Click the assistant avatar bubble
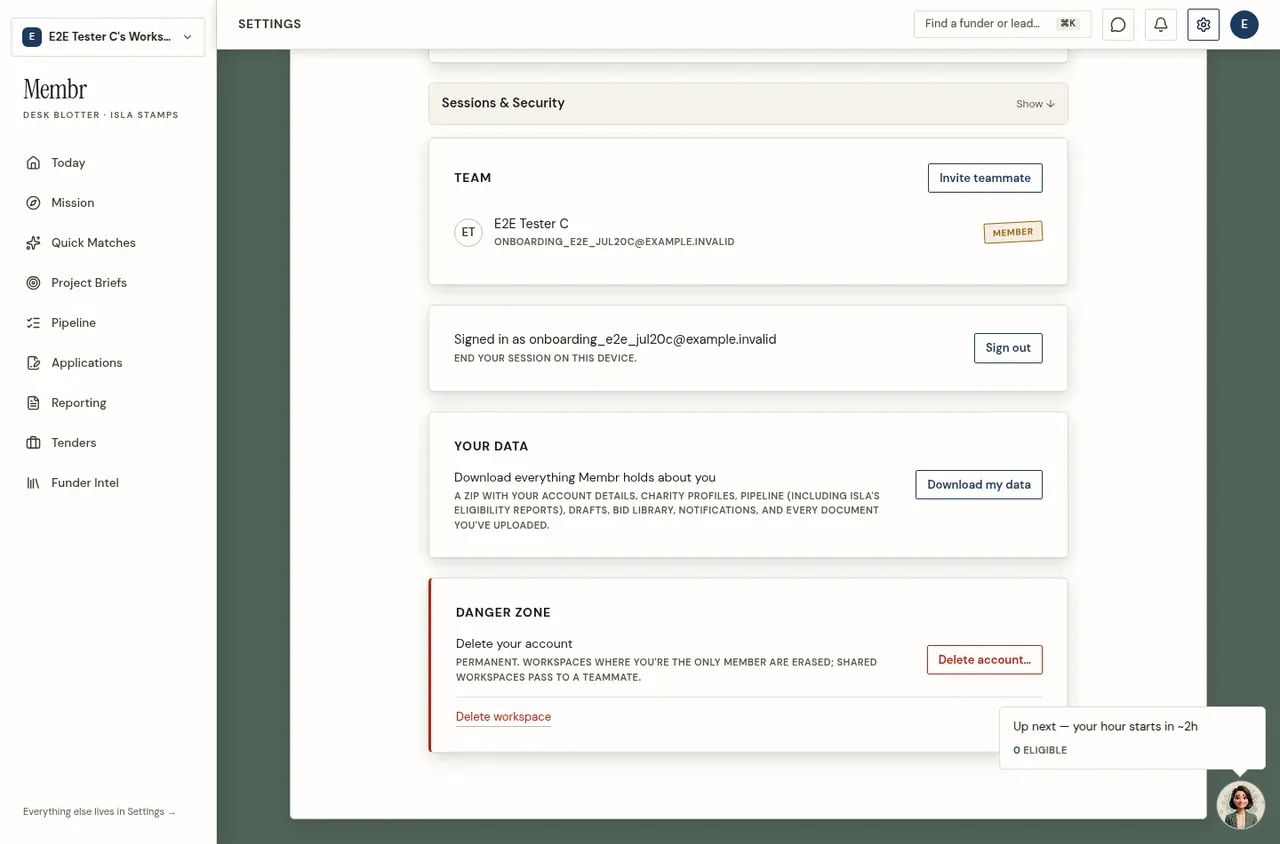 click(x=1241, y=805)
